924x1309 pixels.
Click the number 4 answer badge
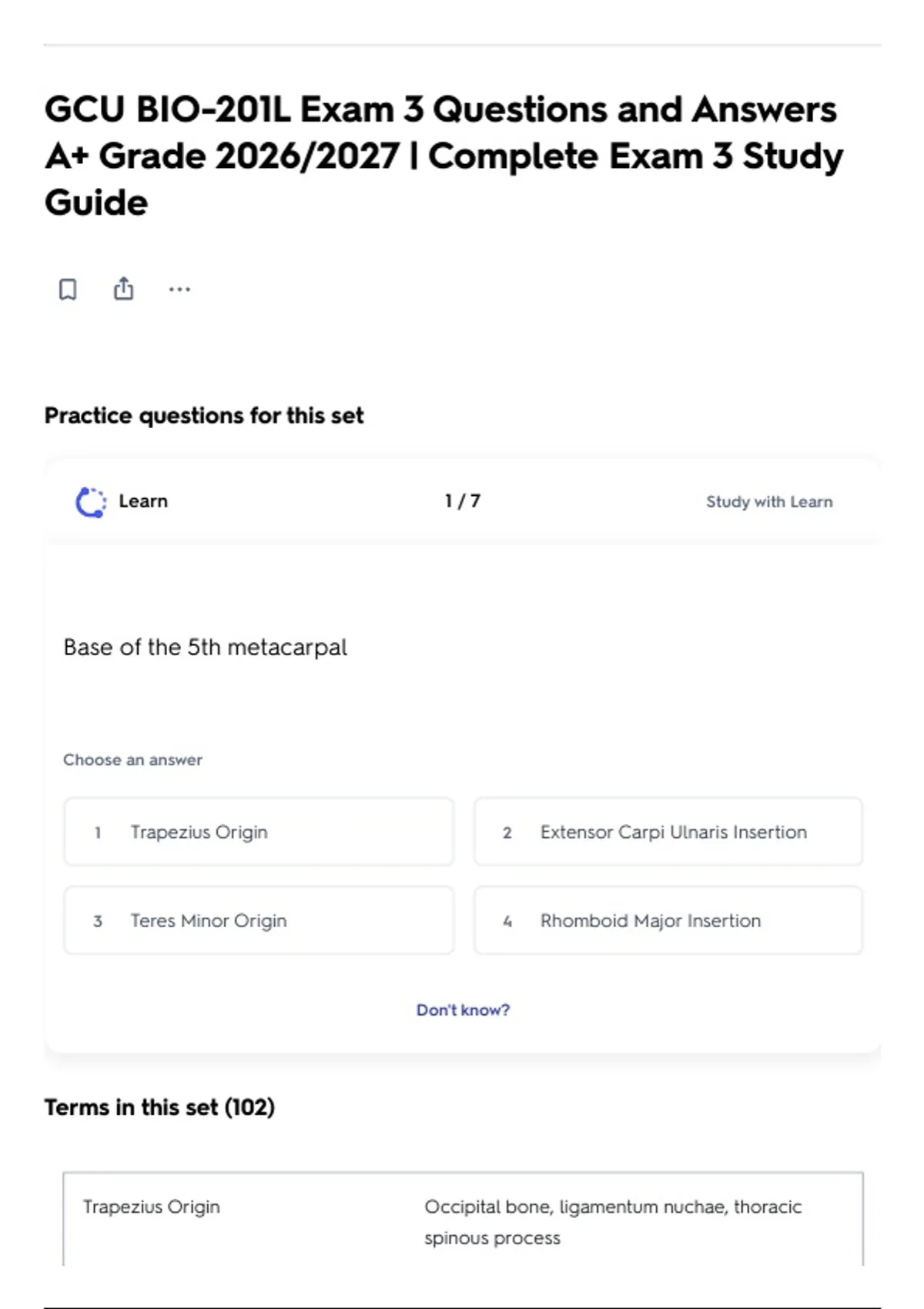click(507, 921)
